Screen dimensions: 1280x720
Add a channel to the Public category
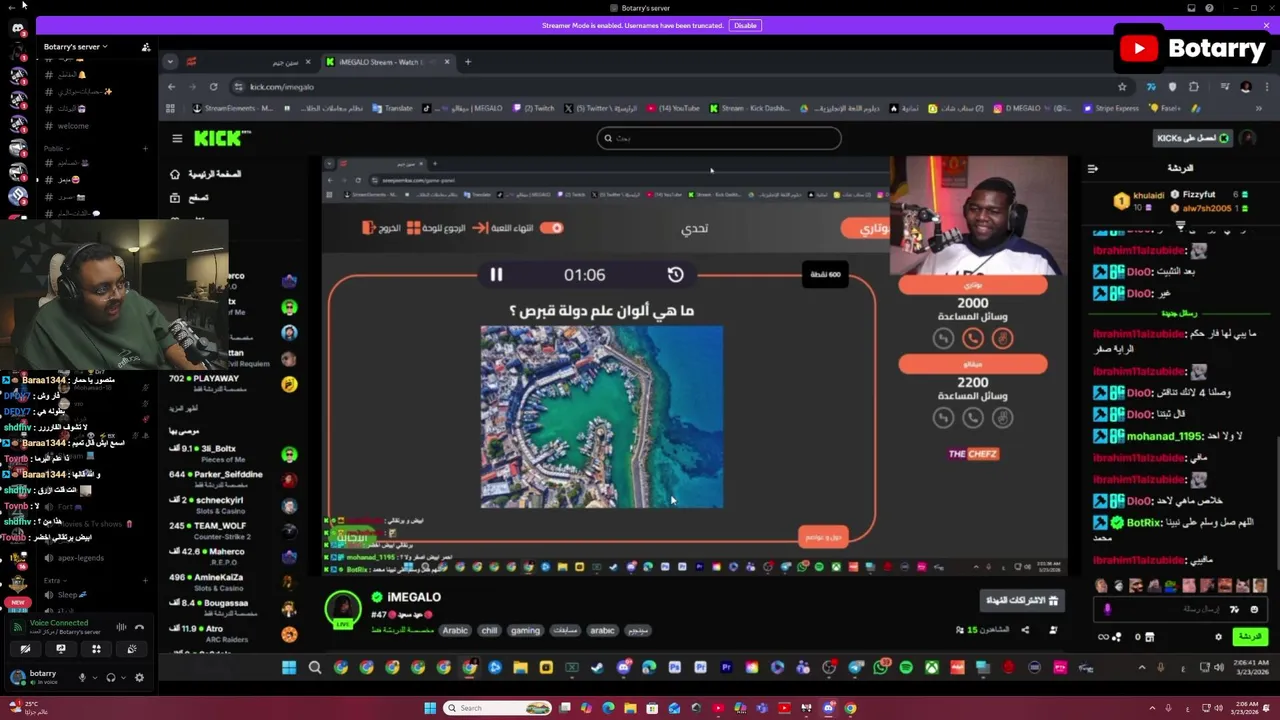coord(144,148)
